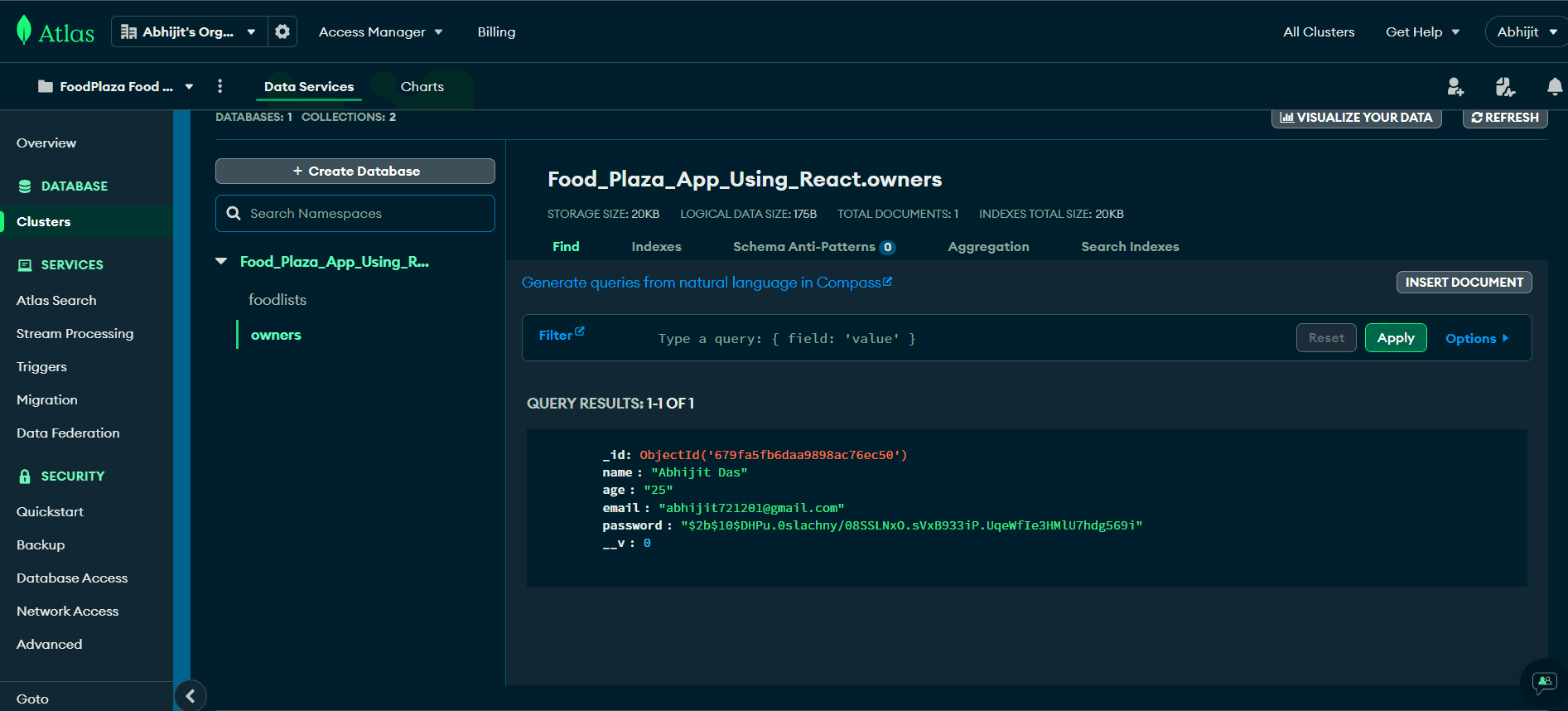Open the Schema Anti-Patterns tab
The image size is (1568, 711).
tap(814, 246)
